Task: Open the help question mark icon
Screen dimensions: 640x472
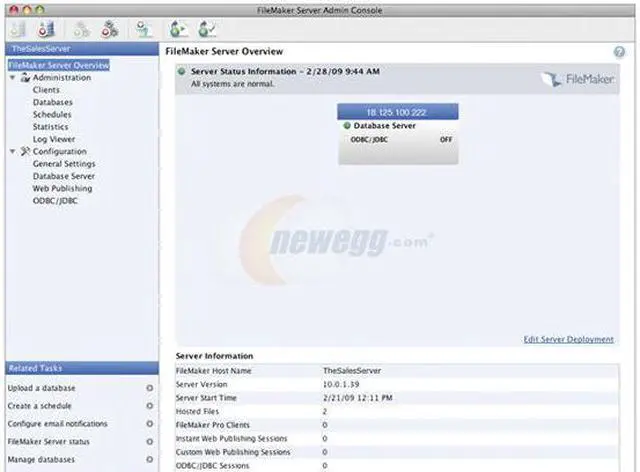Action: (x=619, y=52)
